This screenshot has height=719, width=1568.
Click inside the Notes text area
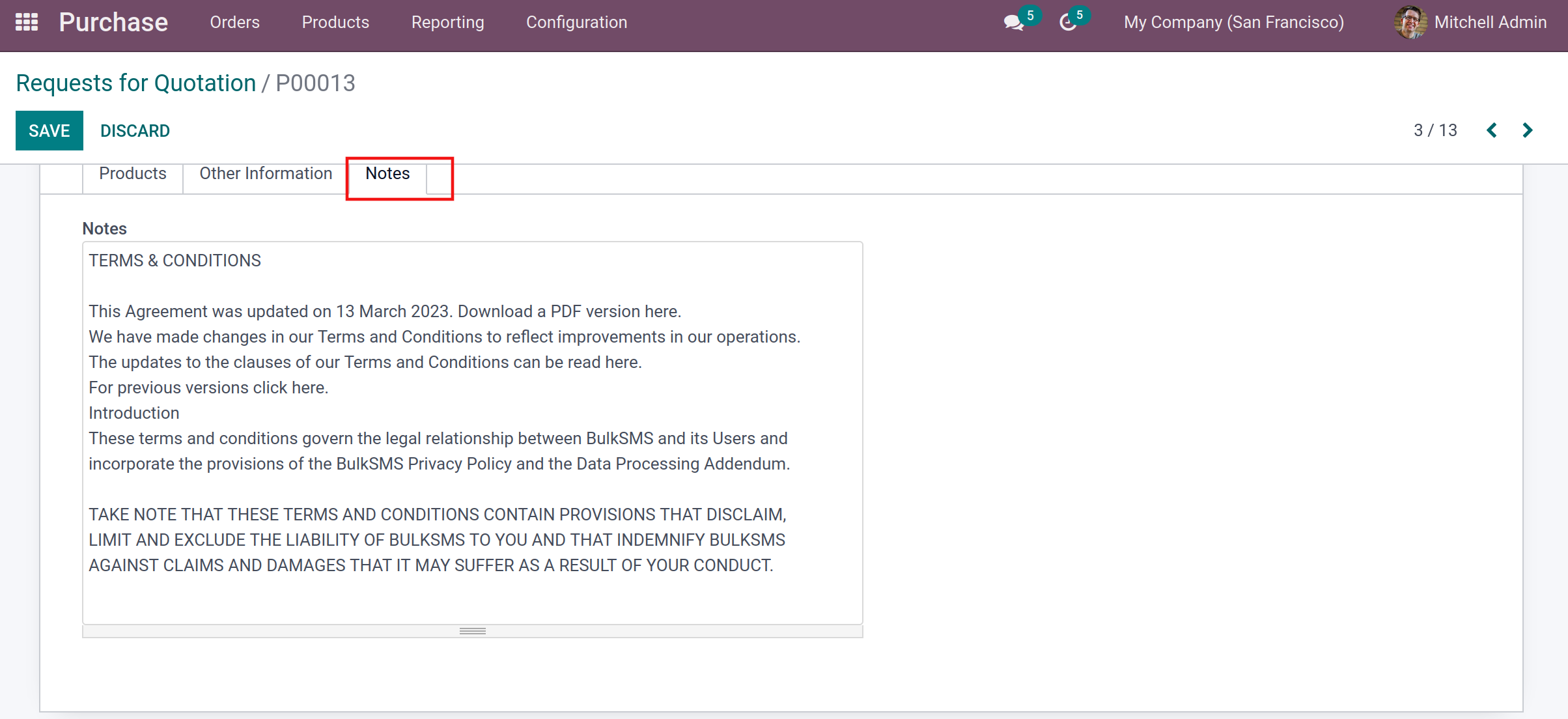[472, 430]
